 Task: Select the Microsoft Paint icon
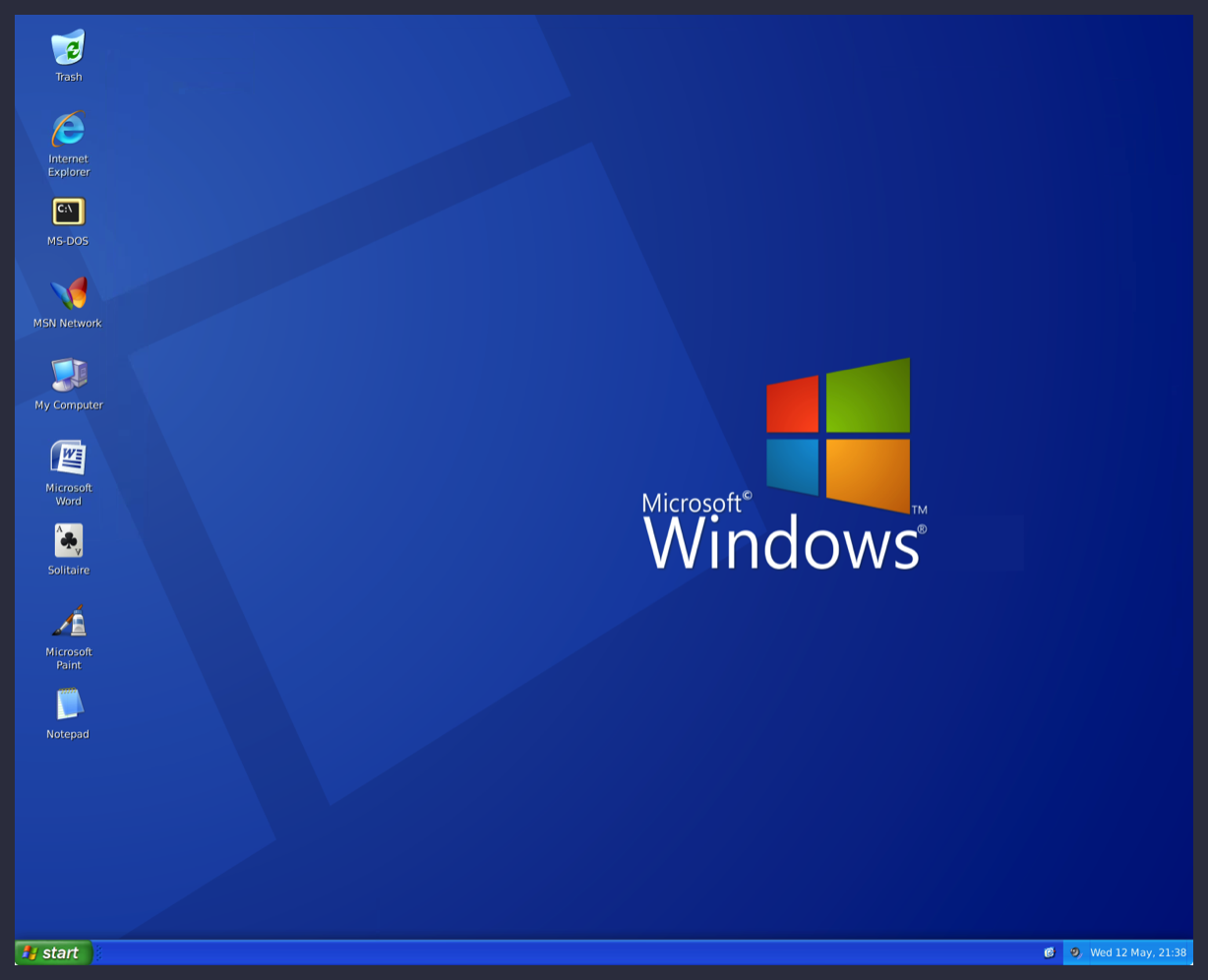[x=69, y=622]
